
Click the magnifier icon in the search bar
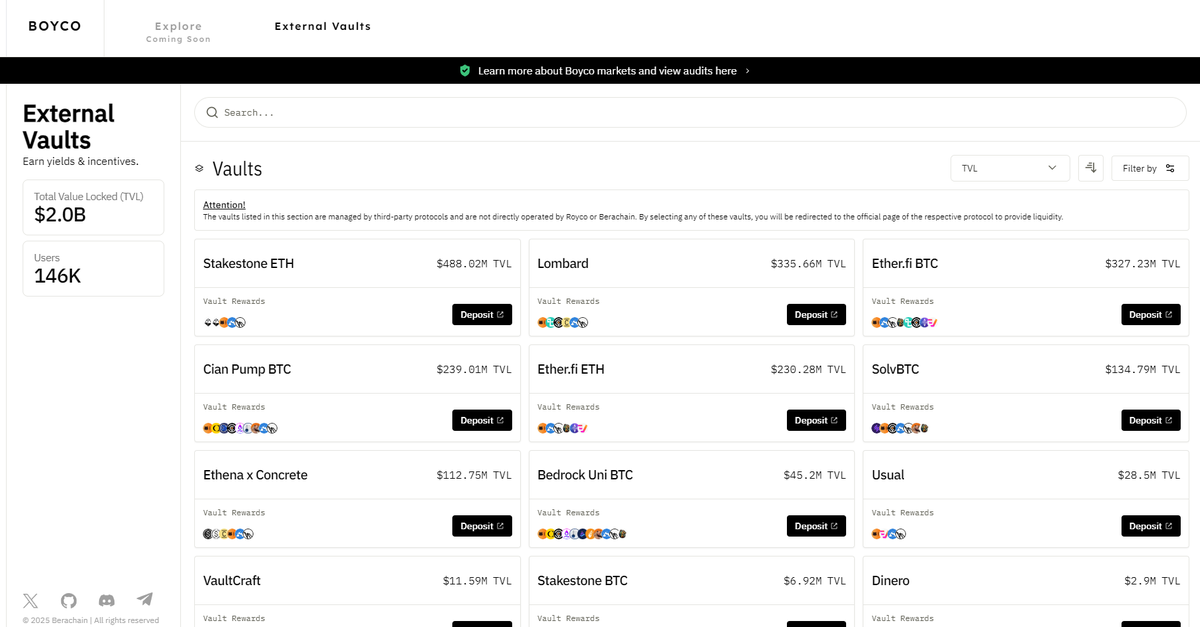point(212,113)
